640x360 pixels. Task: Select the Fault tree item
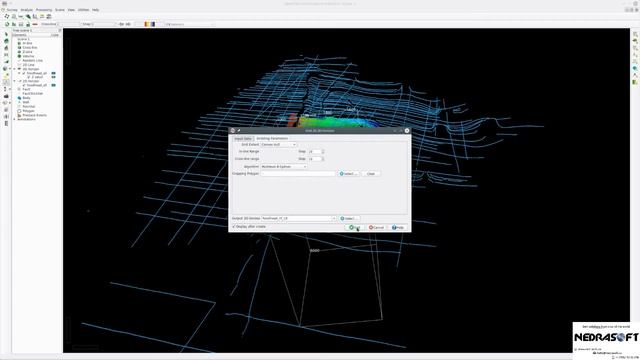tap(26, 89)
